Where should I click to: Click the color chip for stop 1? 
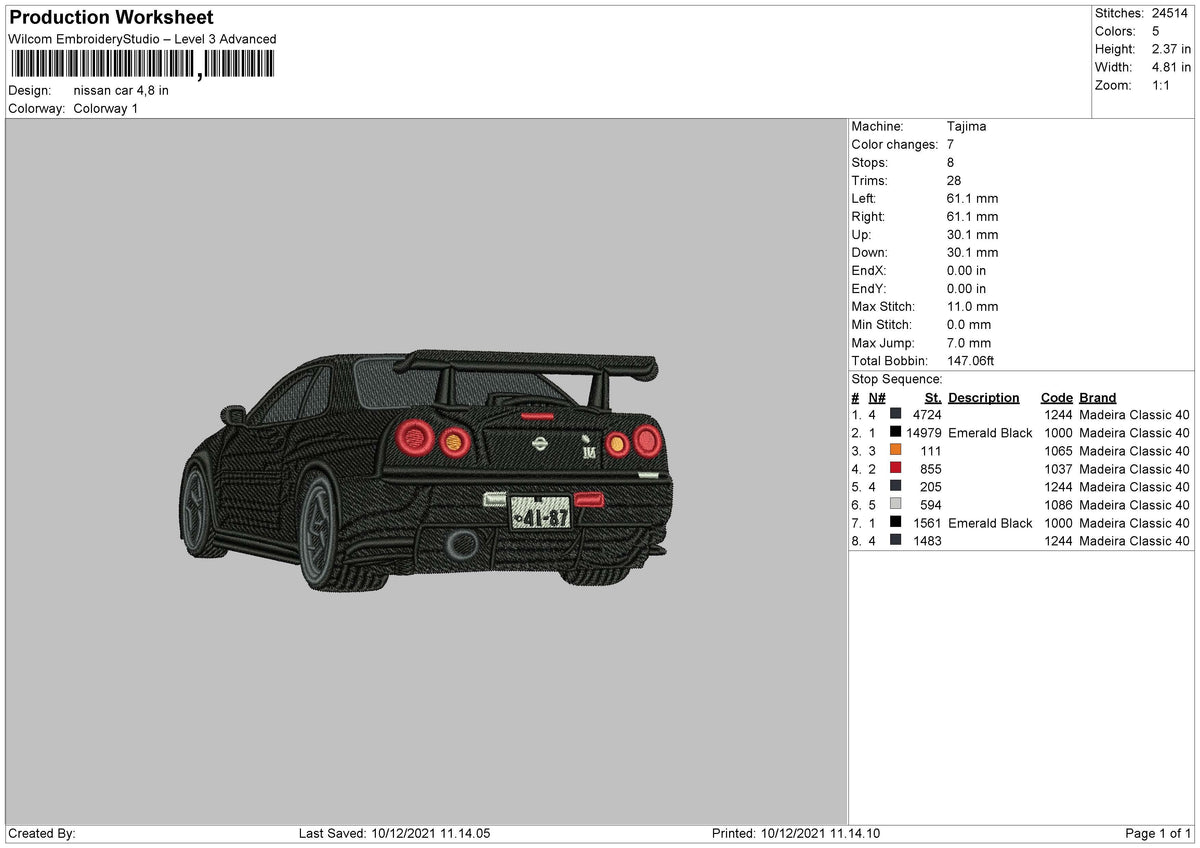pos(897,415)
